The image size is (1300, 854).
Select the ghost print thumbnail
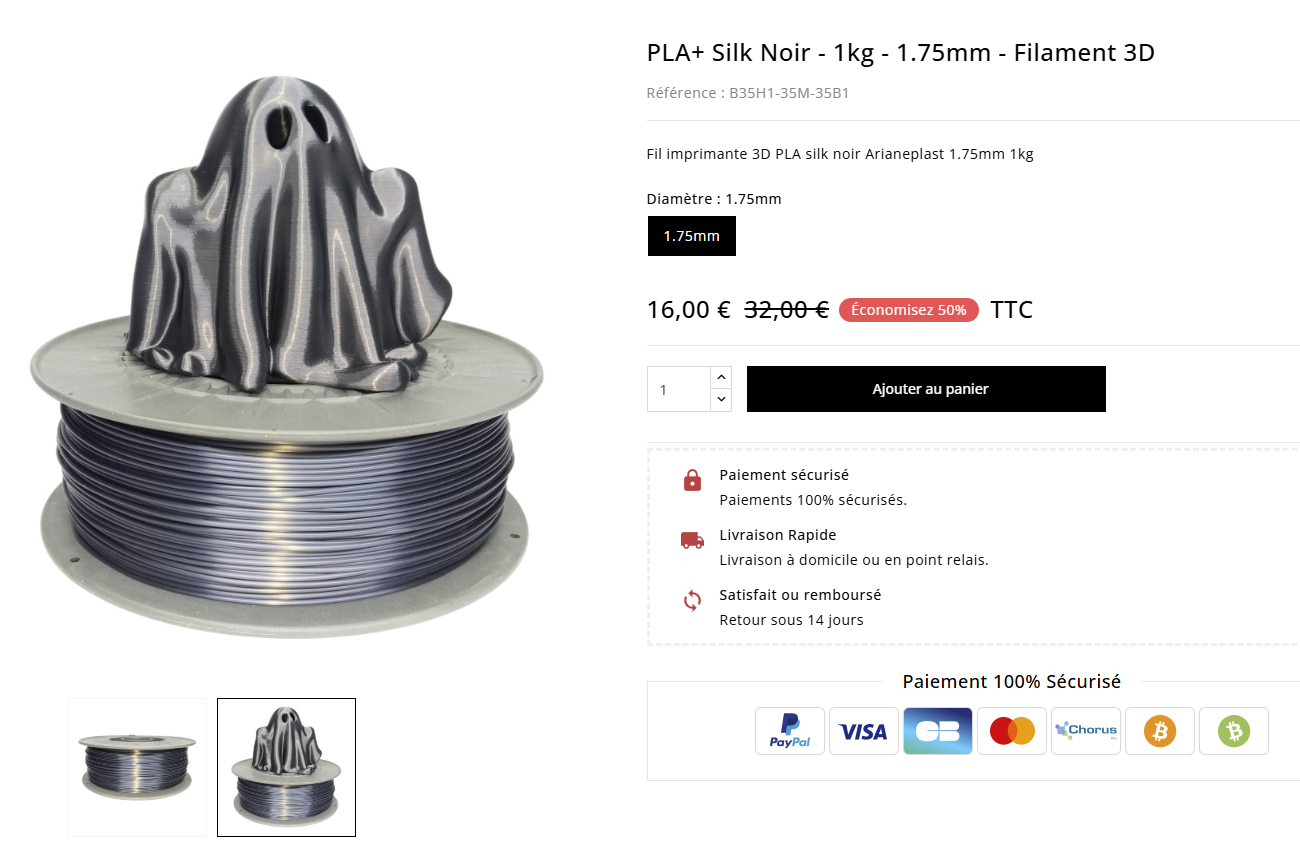click(287, 767)
